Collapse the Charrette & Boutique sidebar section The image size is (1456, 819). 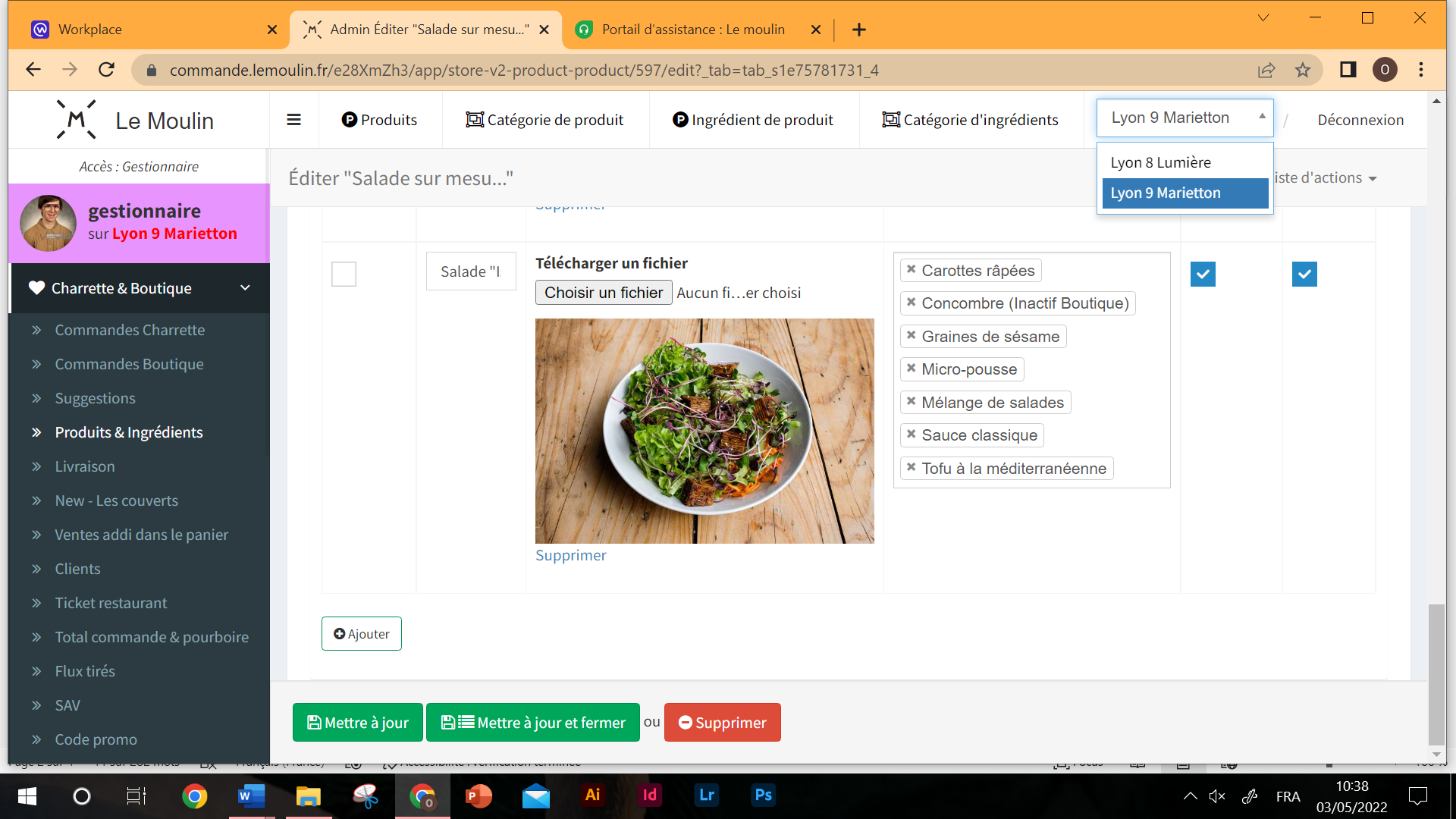pyautogui.click(x=245, y=288)
